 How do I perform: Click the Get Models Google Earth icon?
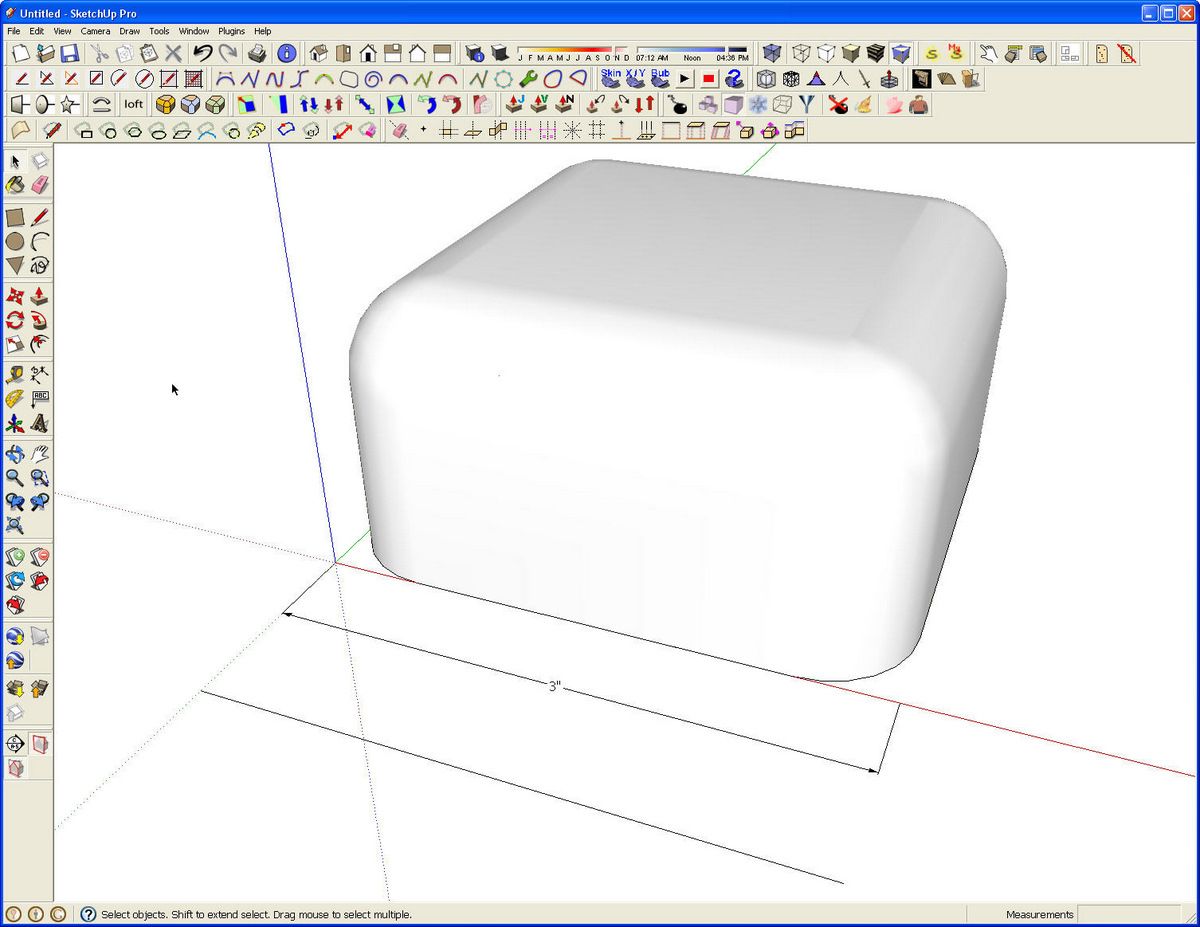point(15,636)
